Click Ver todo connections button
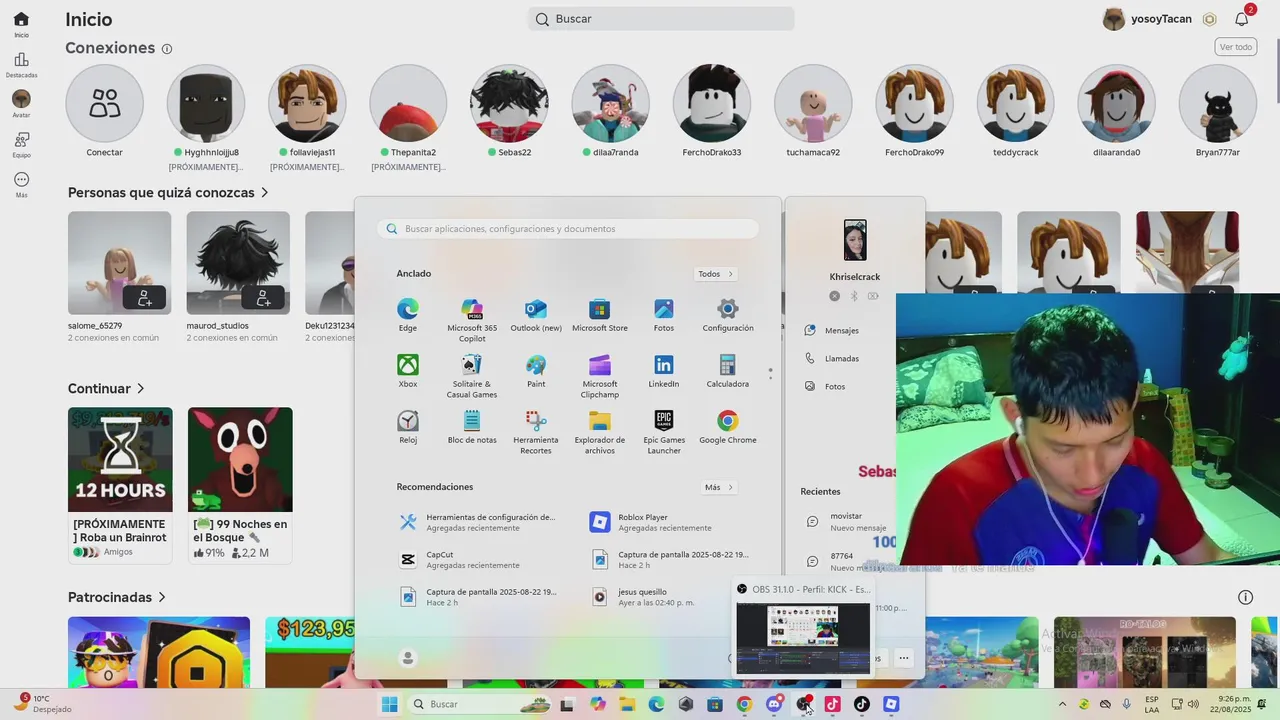The width and height of the screenshot is (1280, 720). (x=1236, y=47)
